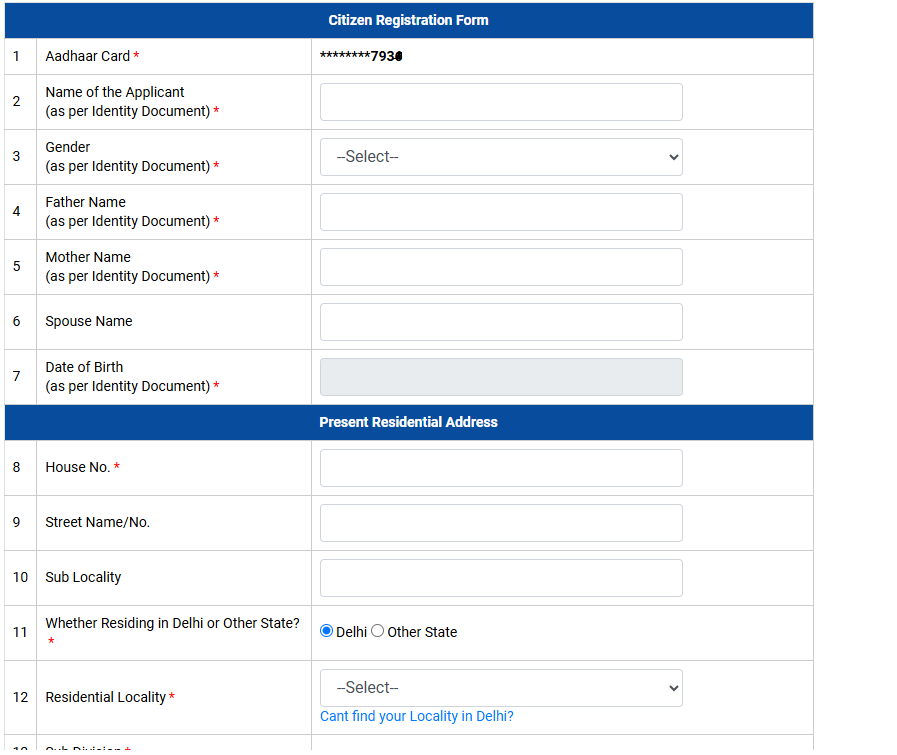The image size is (897, 755).
Task: Select the Delhi radio button
Action: click(325, 630)
